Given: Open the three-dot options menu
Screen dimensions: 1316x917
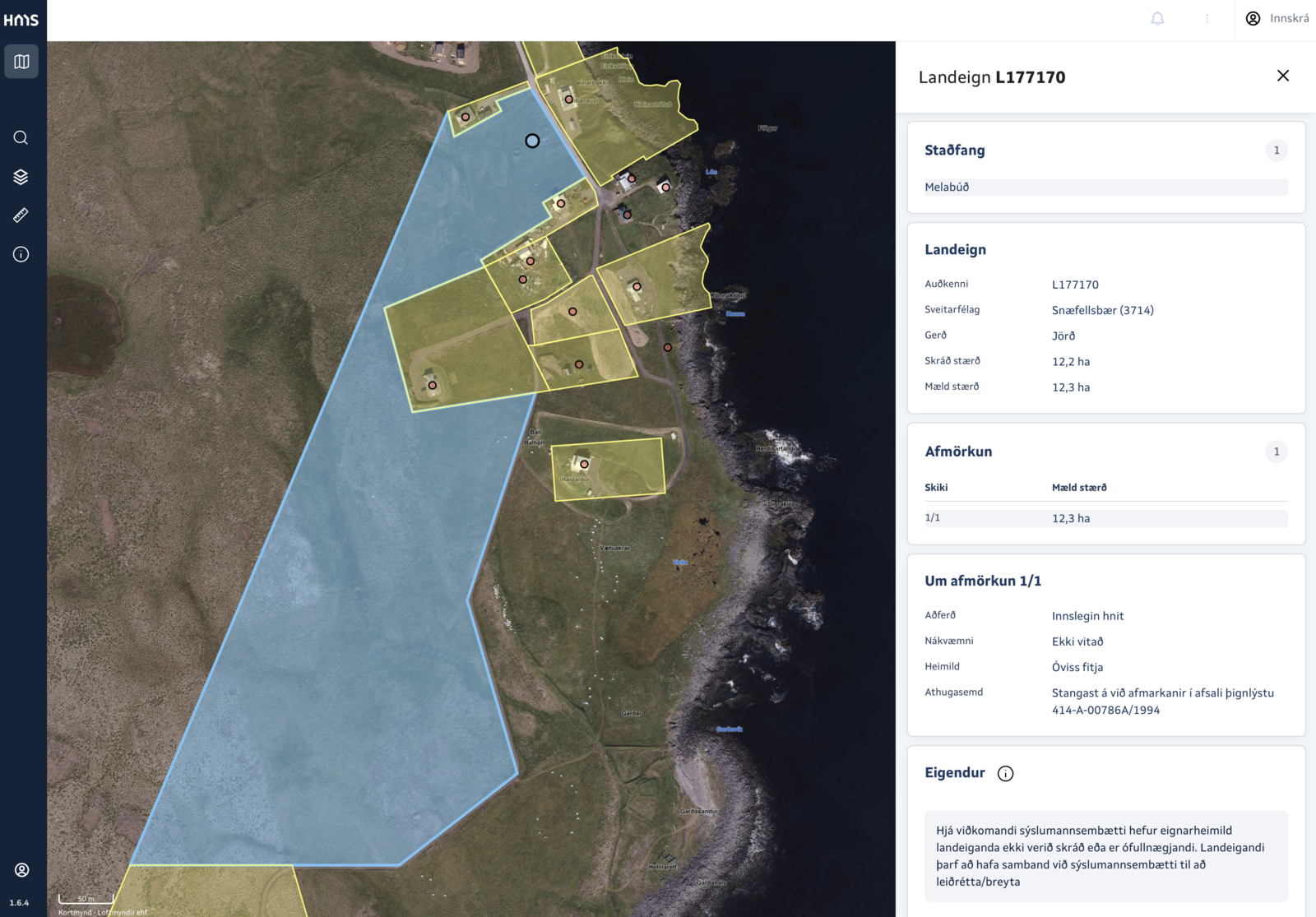Looking at the screenshot, I should [1207, 19].
